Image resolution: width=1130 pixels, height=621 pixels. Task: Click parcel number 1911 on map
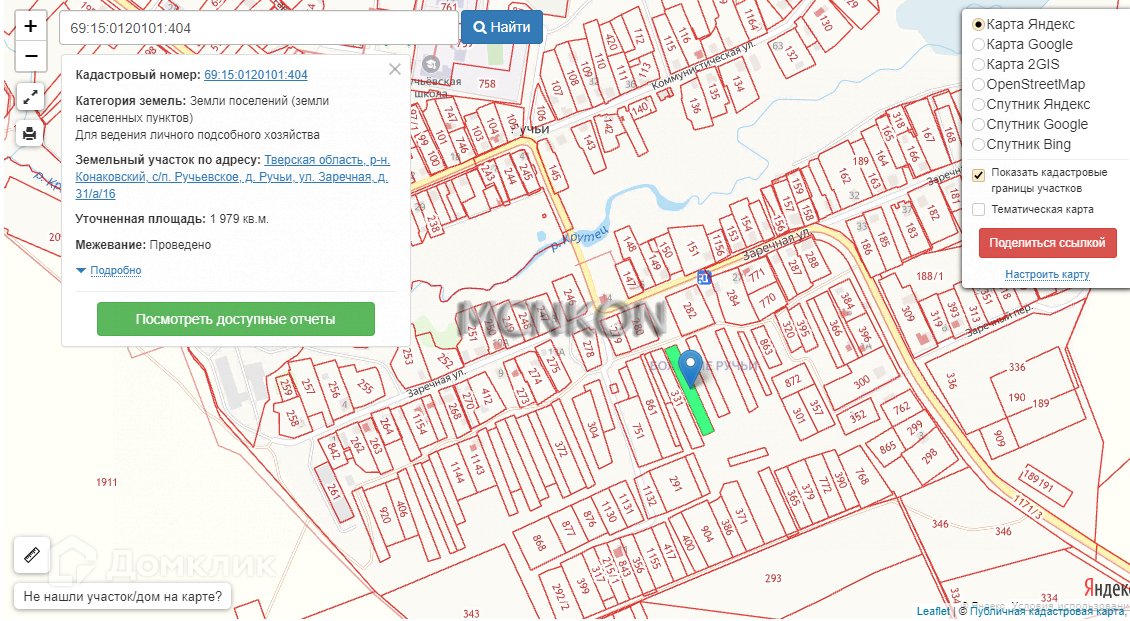click(x=107, y=482)
